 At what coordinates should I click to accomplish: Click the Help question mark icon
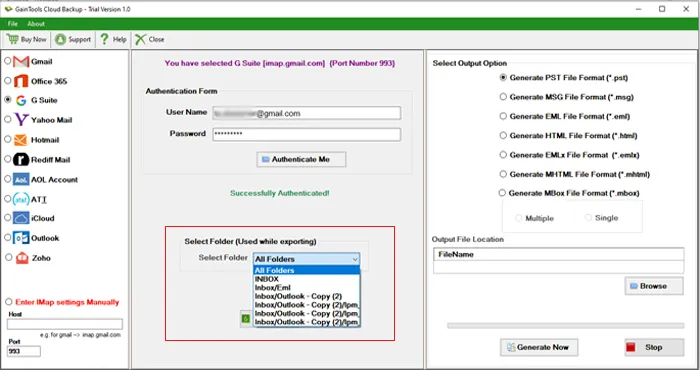tap(104, 39)
